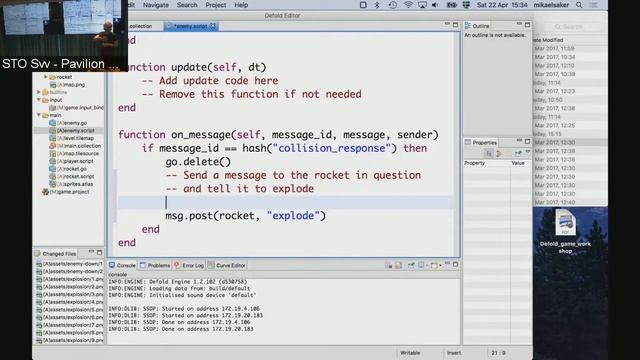This screenshot has height=360, width=640.
Task: Click the Bluetooth menu bar icon
Action: 377,5
